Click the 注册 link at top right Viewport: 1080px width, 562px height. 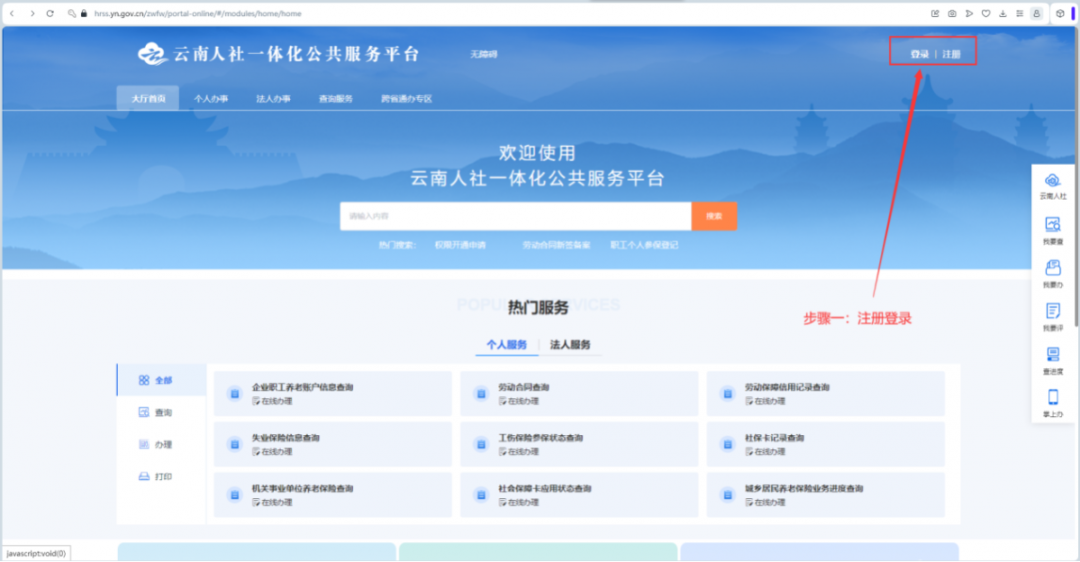click(x=951, y=54)
